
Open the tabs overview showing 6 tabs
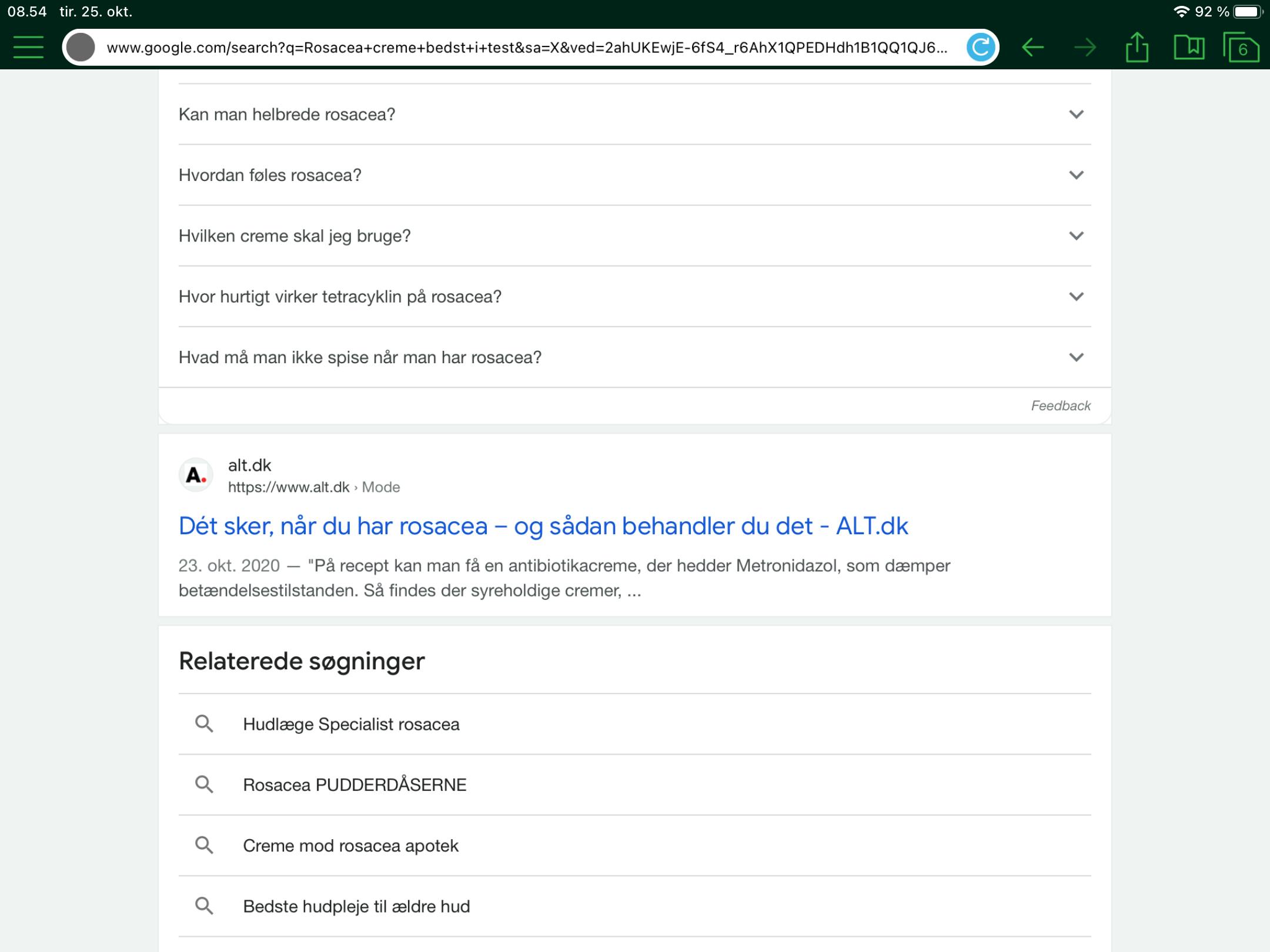[x=1241, y=48]
